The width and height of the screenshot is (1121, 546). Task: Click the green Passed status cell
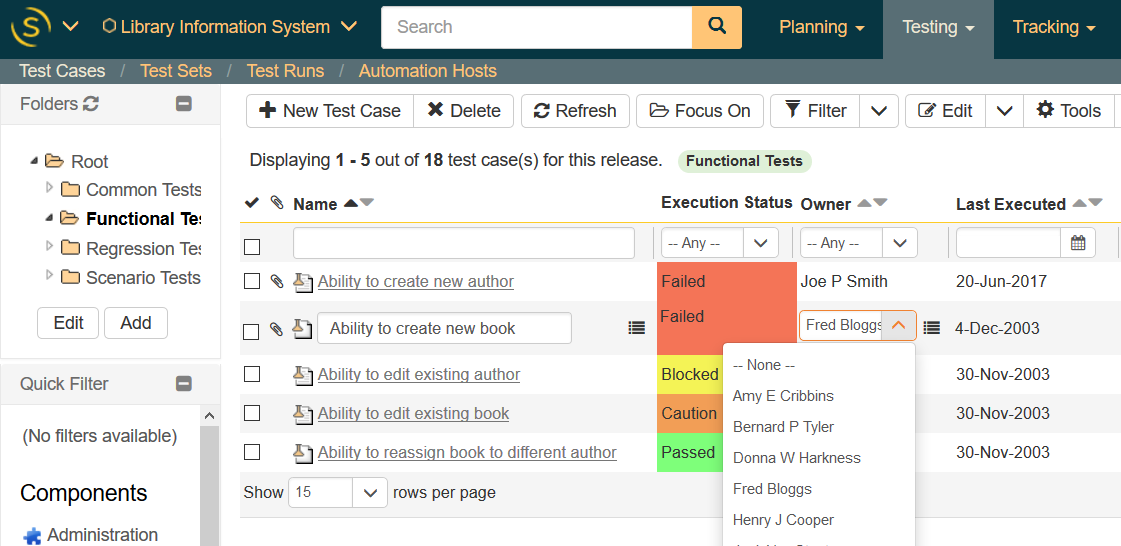pyautogui.click(x=689, y=452)
